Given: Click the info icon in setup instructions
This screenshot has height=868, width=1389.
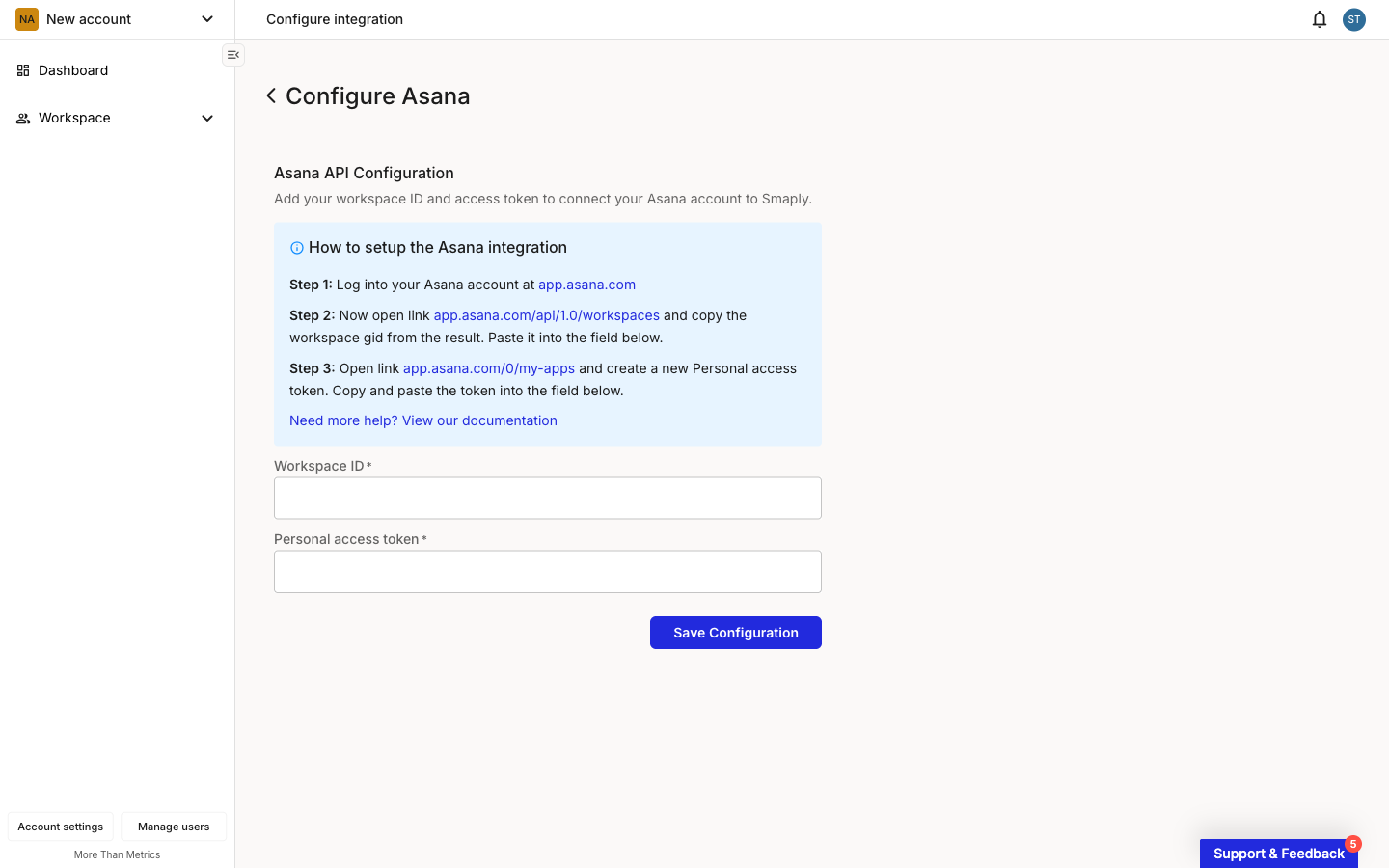Looking at the screenshot, I should pyautogui.click(x=297, y=248).
